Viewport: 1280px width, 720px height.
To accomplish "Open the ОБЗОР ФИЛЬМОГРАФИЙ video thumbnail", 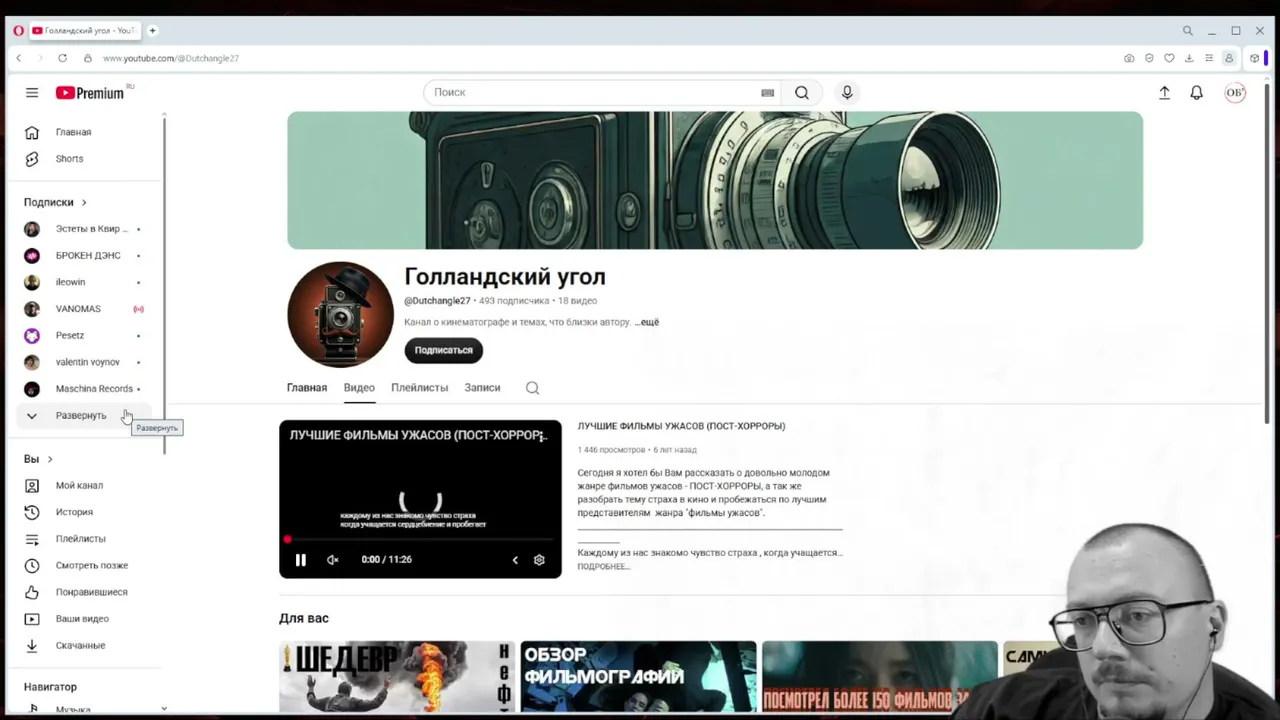I will tap(638, 677).
